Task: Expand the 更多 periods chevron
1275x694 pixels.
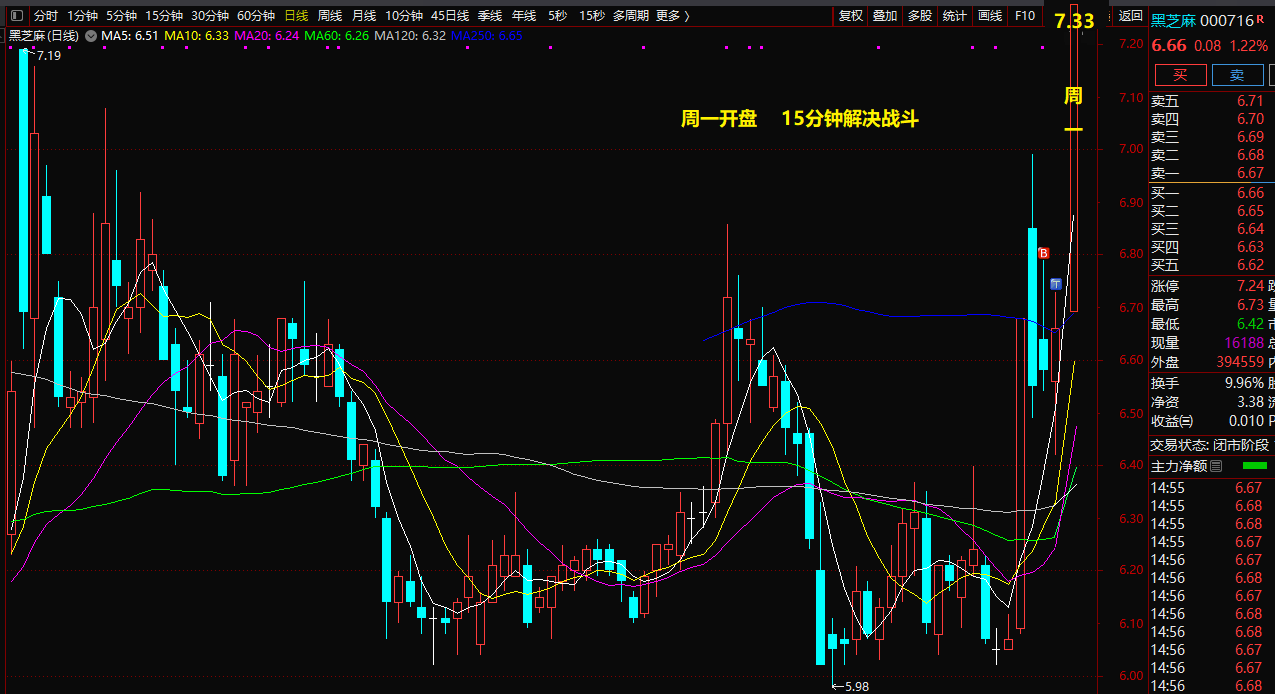Action: pyautogui.click(x=687, y=16)
